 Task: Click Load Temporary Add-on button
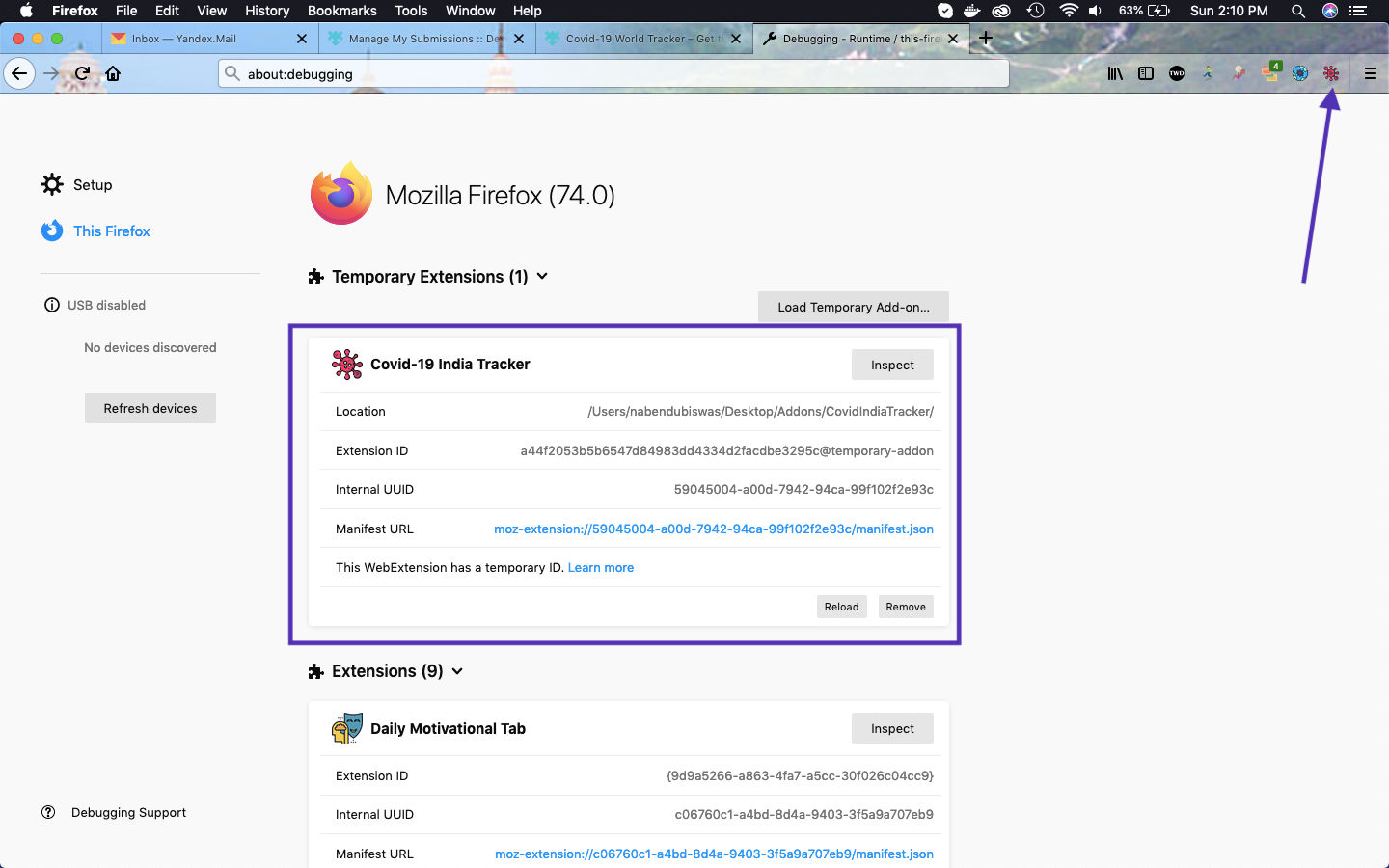click(854, 307)
